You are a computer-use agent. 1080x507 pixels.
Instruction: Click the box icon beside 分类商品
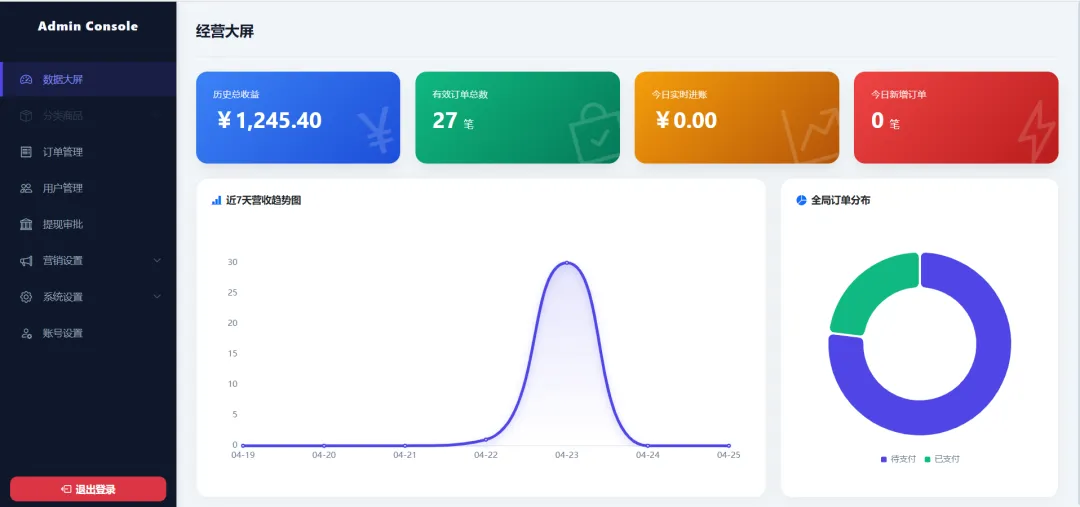point(26,116)
